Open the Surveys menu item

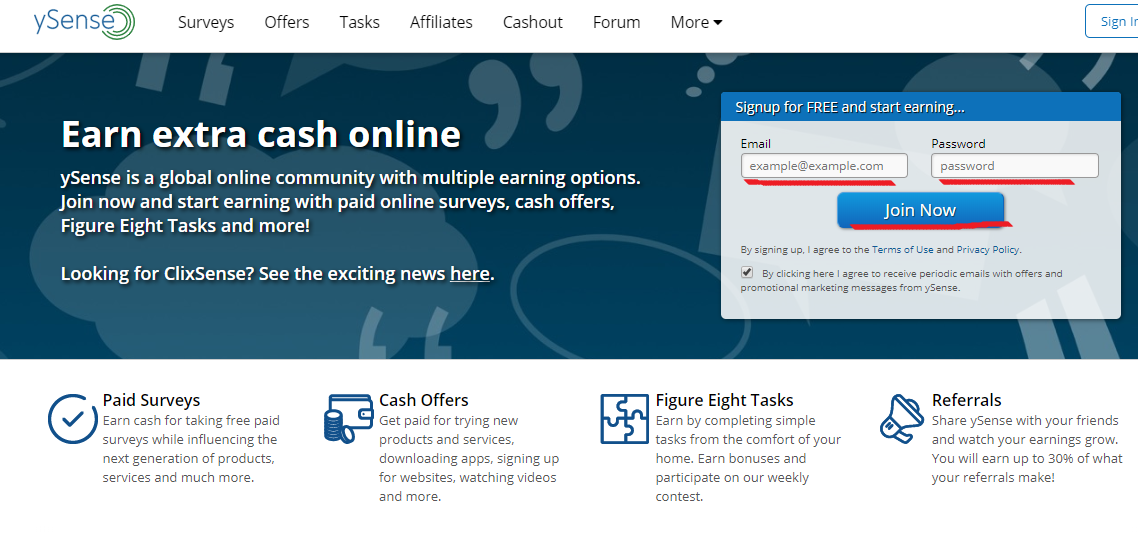[206, 23]
